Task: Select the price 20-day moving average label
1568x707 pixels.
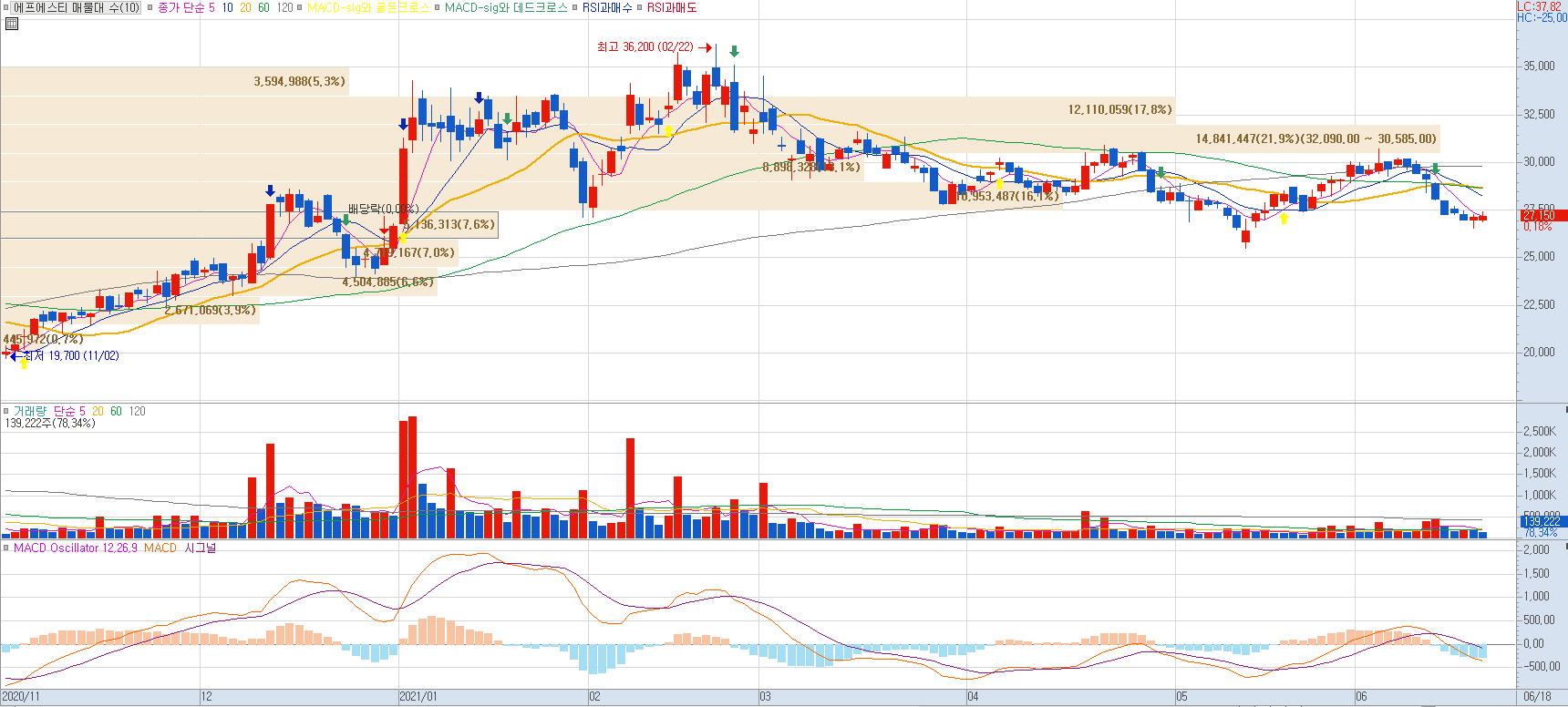Action: pyautogui.click(x=245, y=7)
